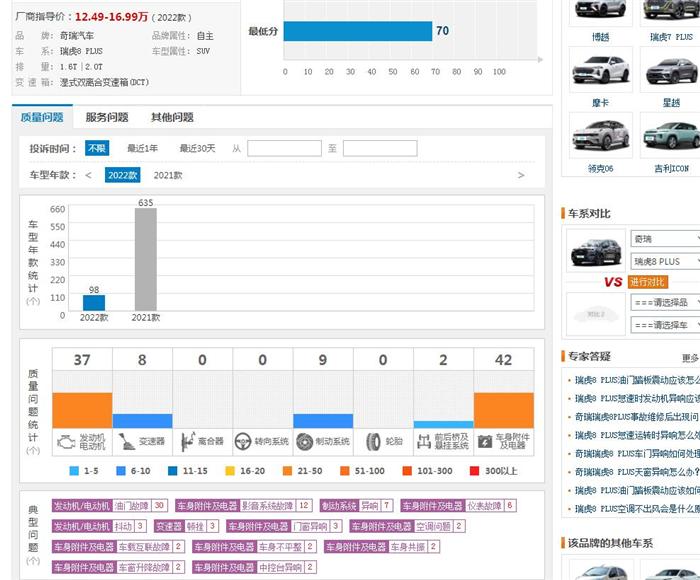The height and width of the screenshot is (580, 700).
Task: Click the 1-5 legend color swatch
Action: [74, 471]
